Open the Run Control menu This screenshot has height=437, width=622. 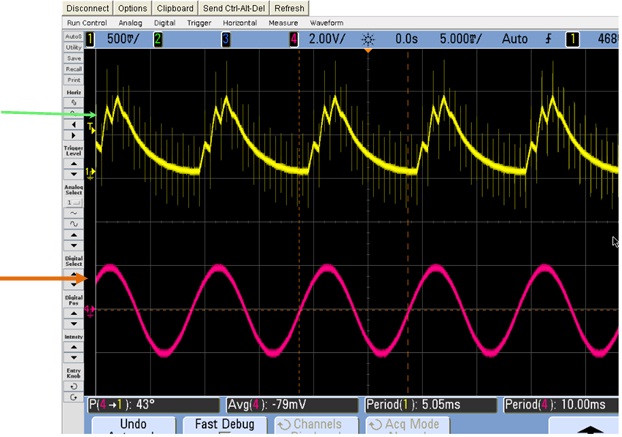coord(87,23)
